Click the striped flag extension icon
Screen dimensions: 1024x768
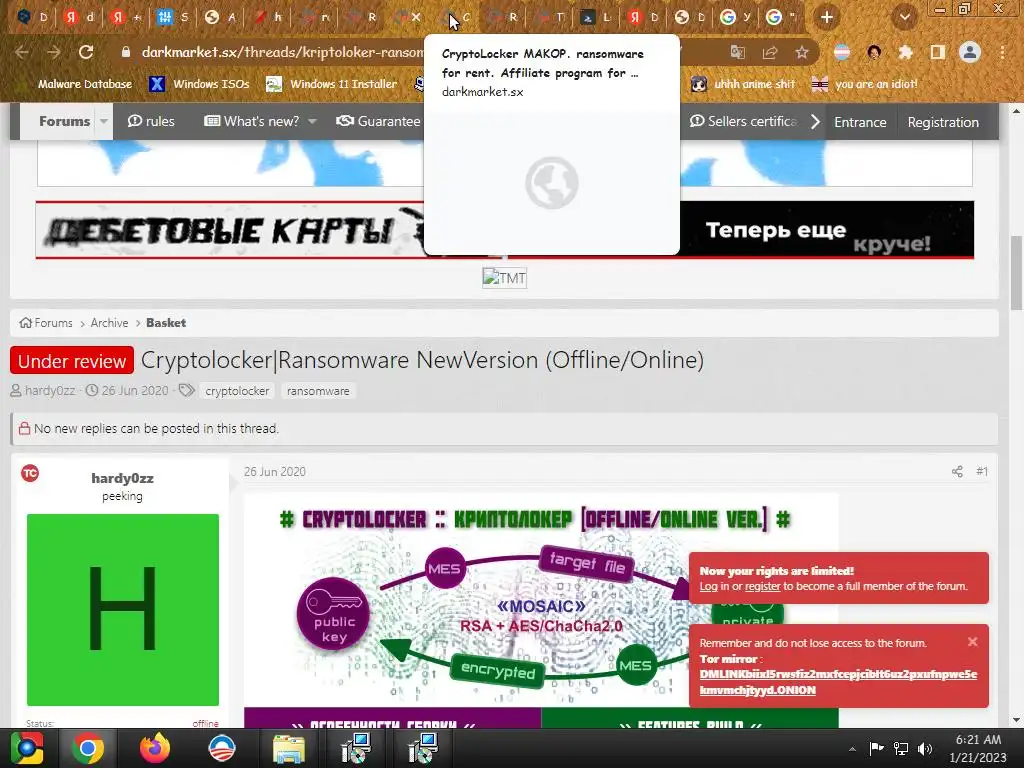coord(842,52)
